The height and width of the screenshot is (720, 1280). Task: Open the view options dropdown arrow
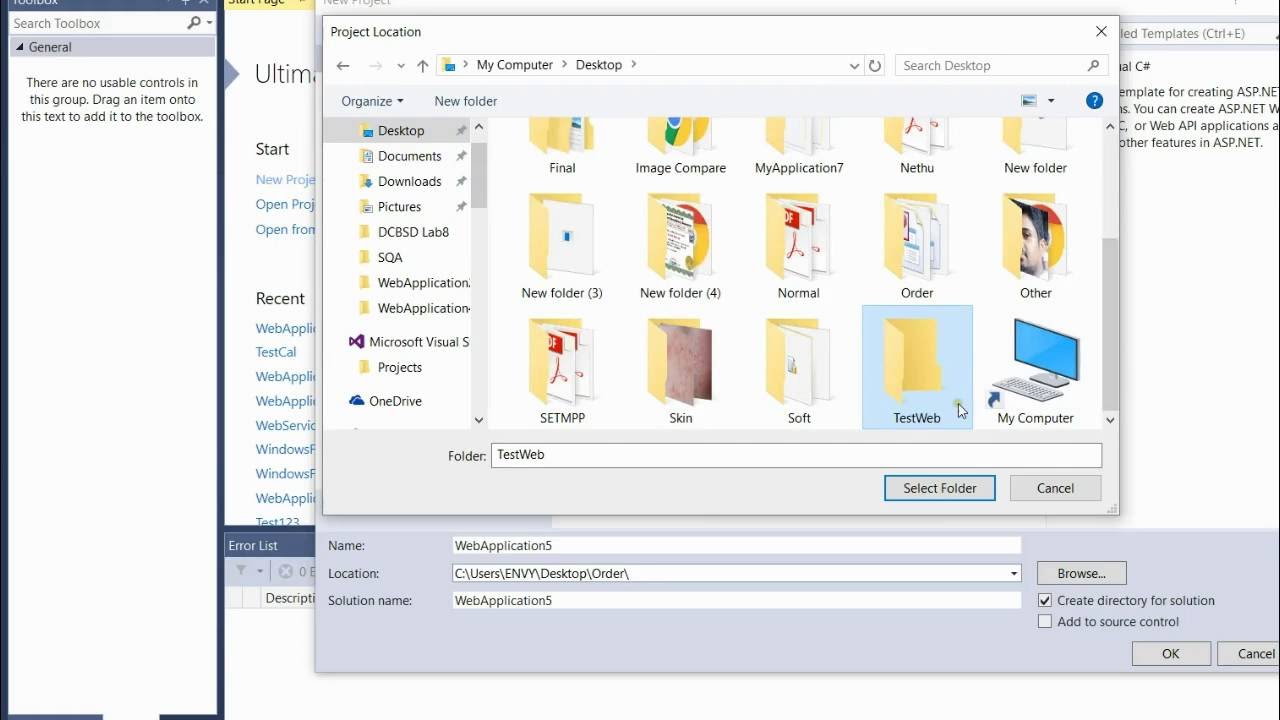(1051, 101)
